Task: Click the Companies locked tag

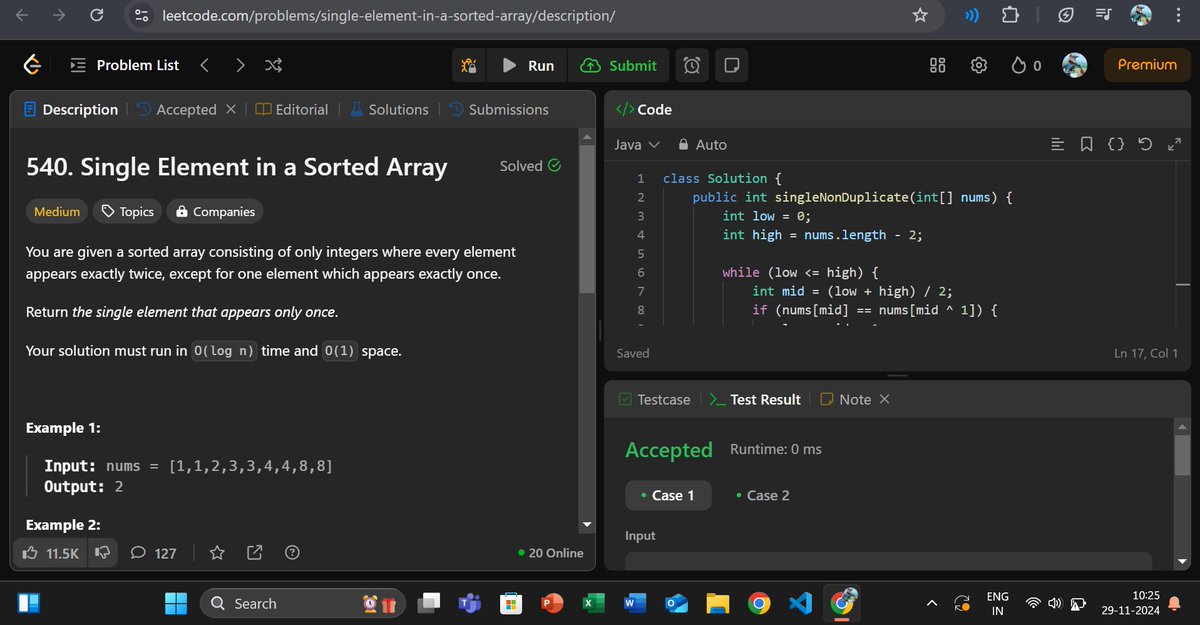Action: point(215,211)
